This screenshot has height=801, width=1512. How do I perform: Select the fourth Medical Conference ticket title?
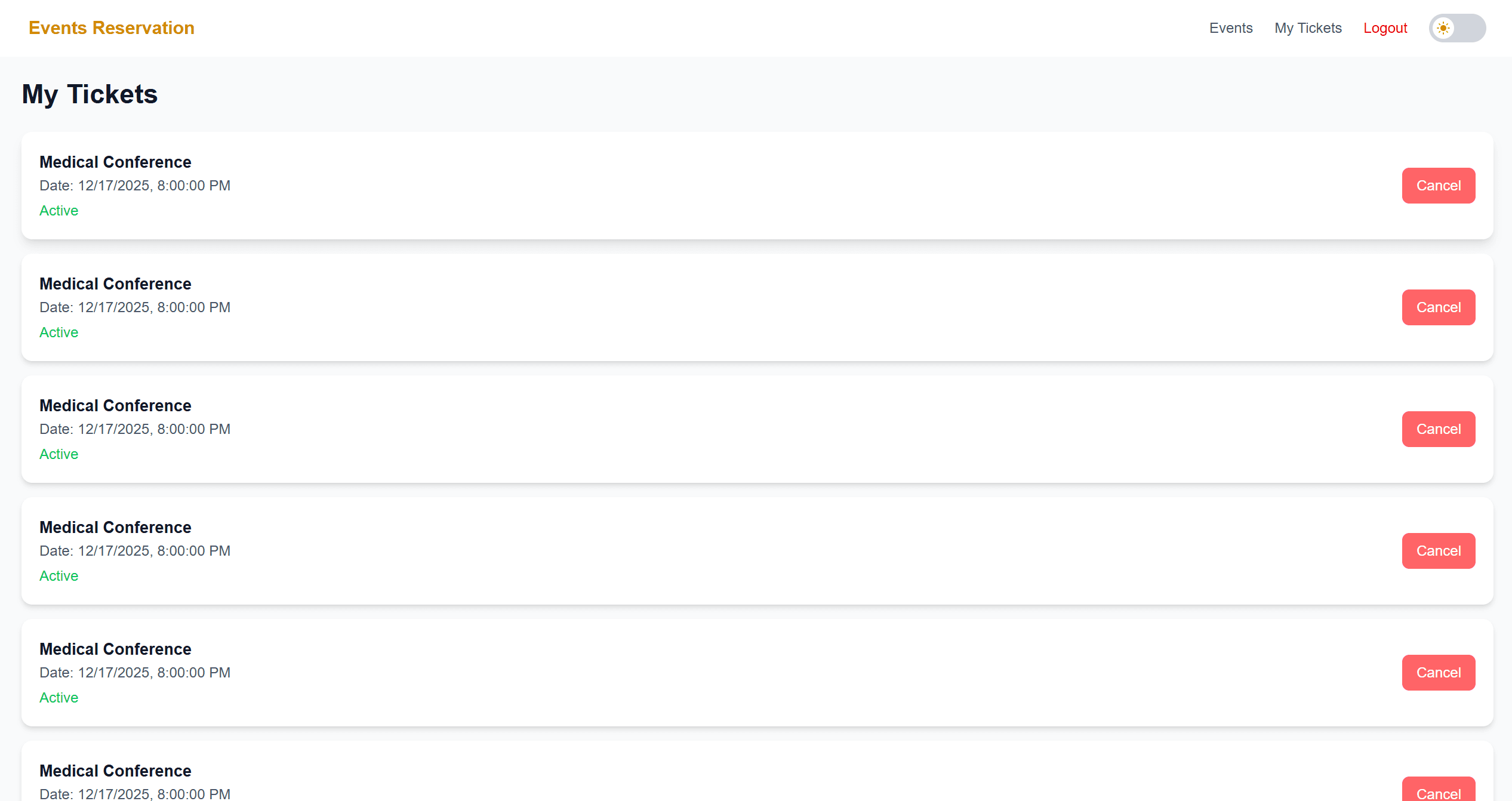115,528
